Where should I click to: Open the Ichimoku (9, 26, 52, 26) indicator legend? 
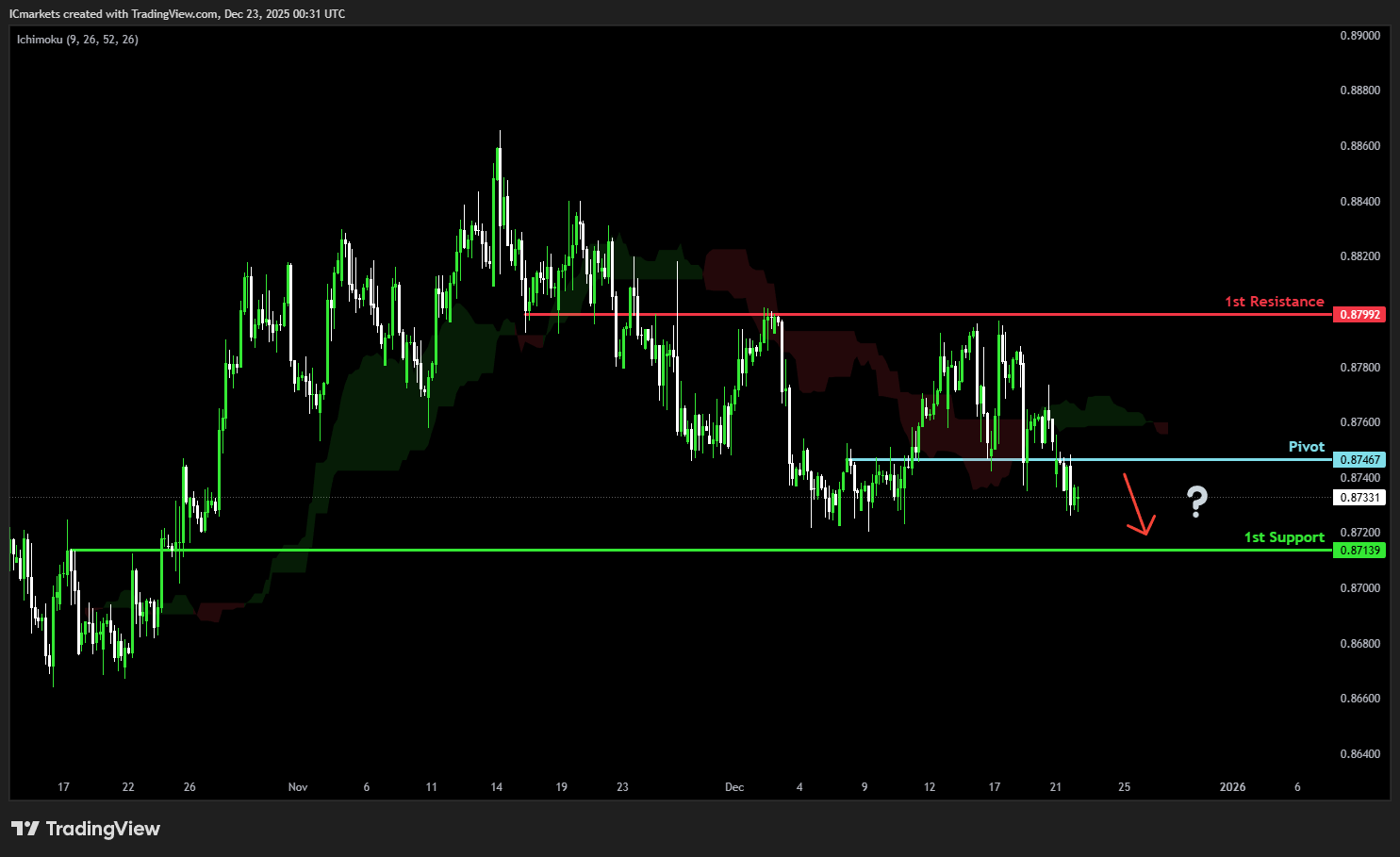click(x=77, y=40)
